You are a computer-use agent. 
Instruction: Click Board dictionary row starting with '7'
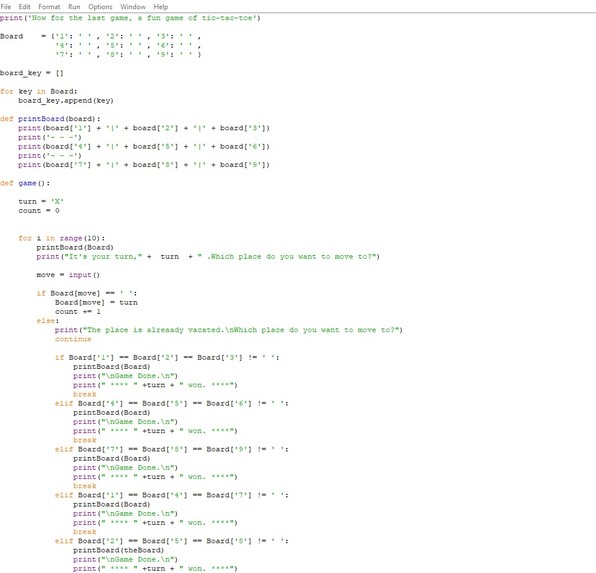coord(128,55)
